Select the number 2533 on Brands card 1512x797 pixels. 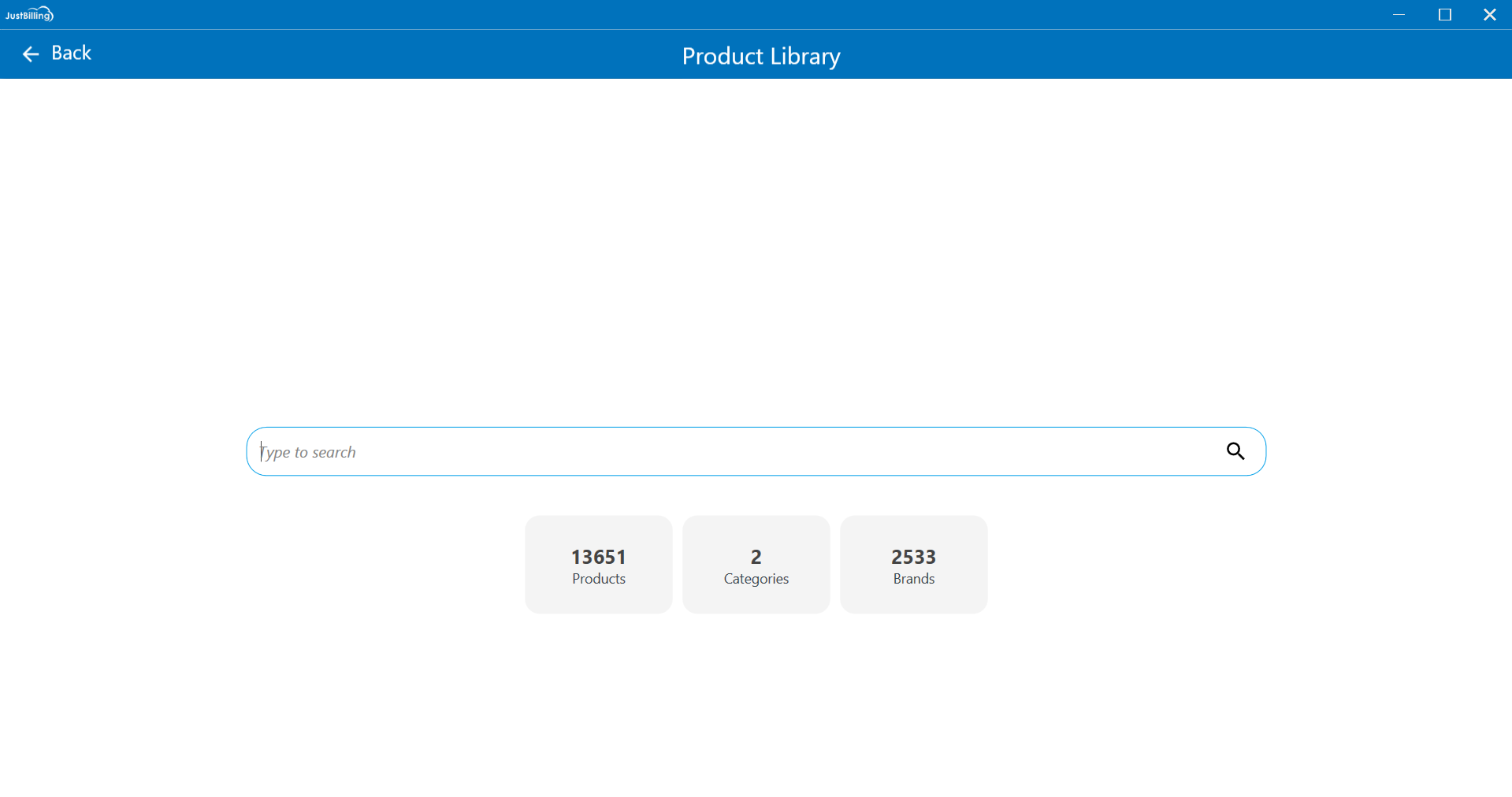point(913,557)
